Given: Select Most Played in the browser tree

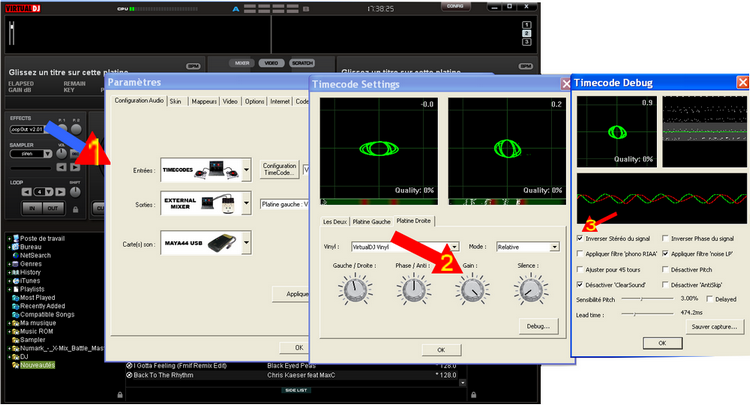Looking at the screenshot, I should pyautogui.click(x=38, y=297).
